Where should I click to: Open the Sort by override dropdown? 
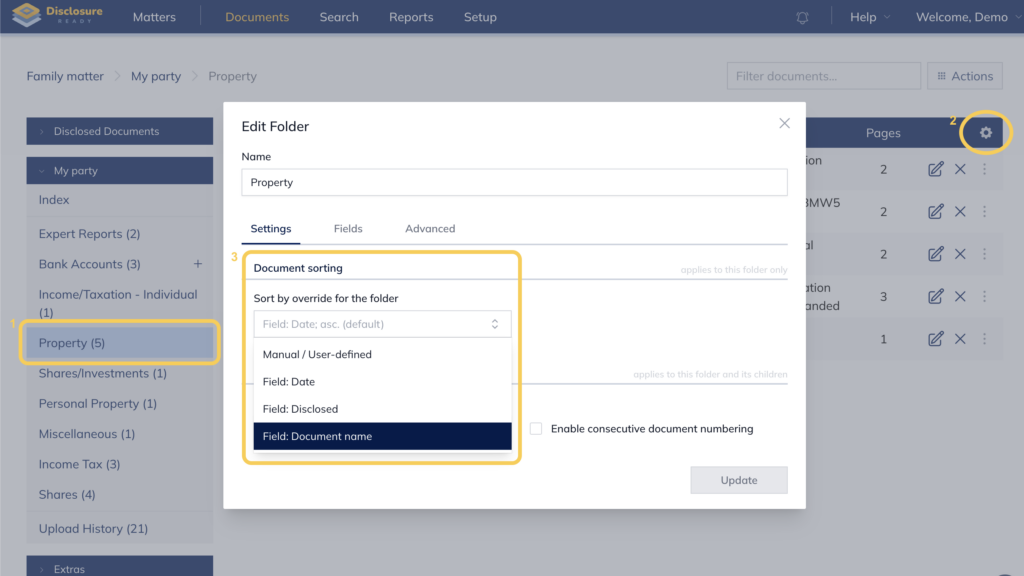point(382,324)
